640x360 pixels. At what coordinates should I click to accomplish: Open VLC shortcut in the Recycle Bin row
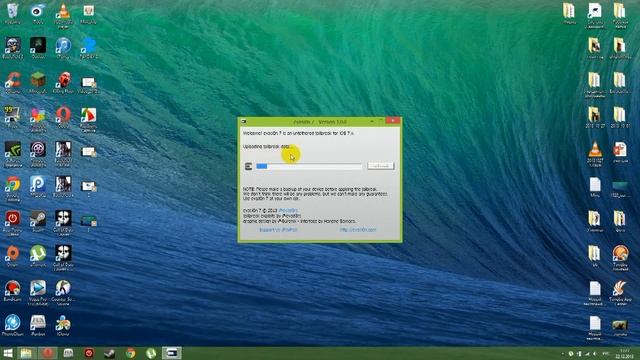(x=63, y=15)
